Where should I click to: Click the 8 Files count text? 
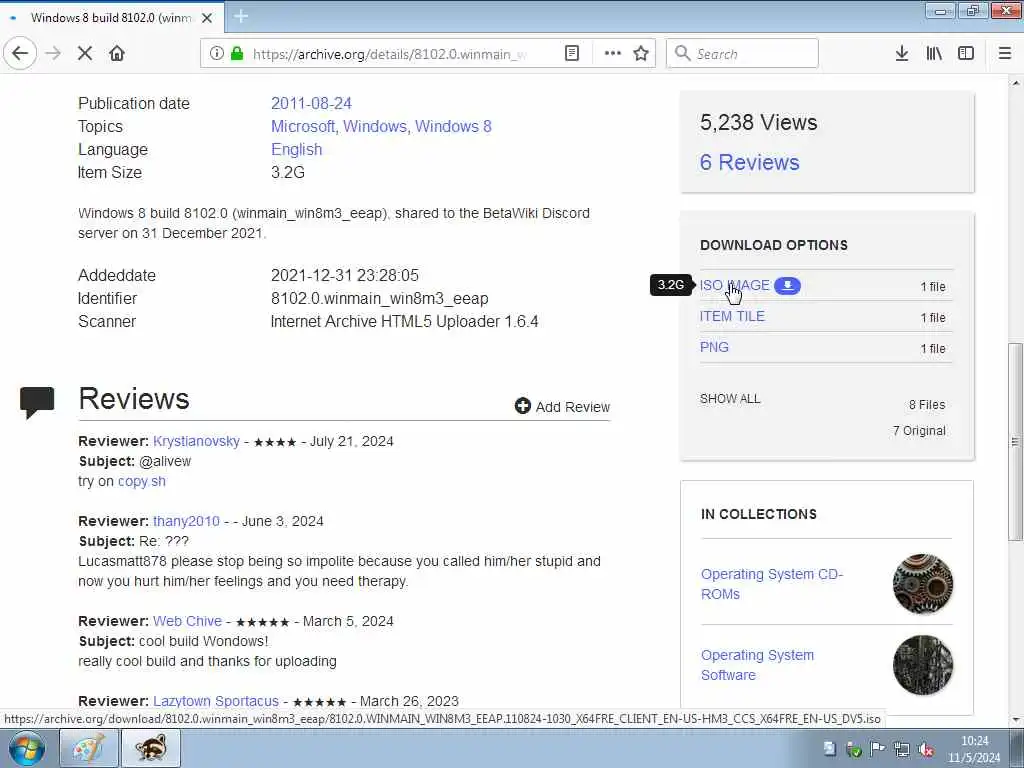coord(927,405)
